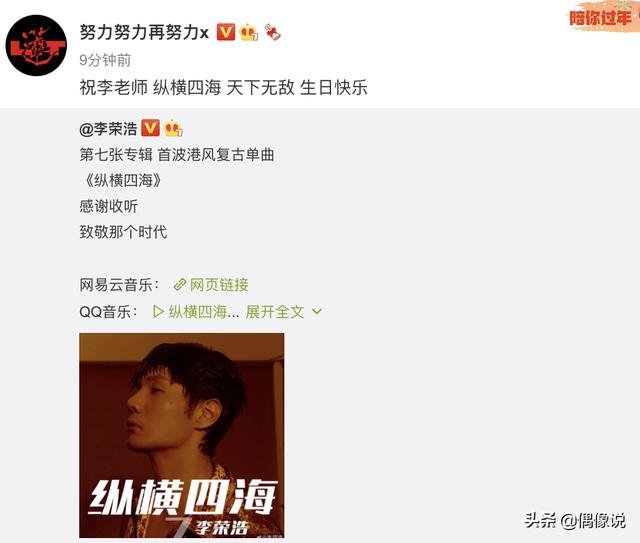Click the 祝李老师 生日快乐 post text
Screen dimensions: 640x543
pos(223,88)
